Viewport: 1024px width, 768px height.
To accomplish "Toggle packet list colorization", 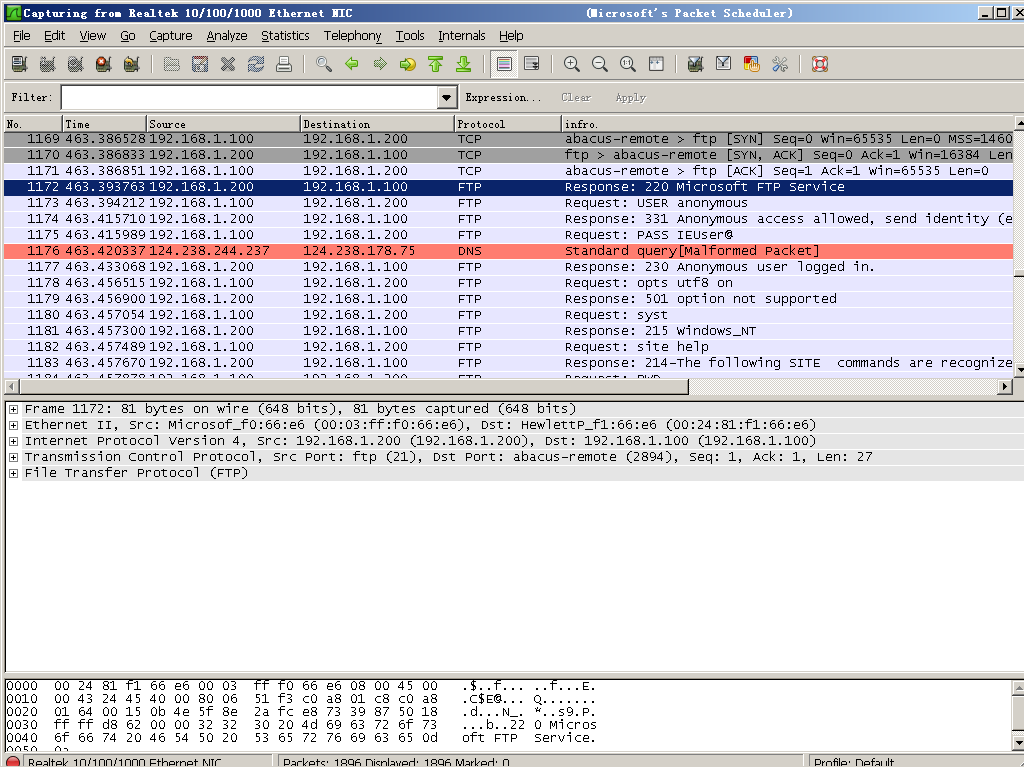I will point(504,64).
